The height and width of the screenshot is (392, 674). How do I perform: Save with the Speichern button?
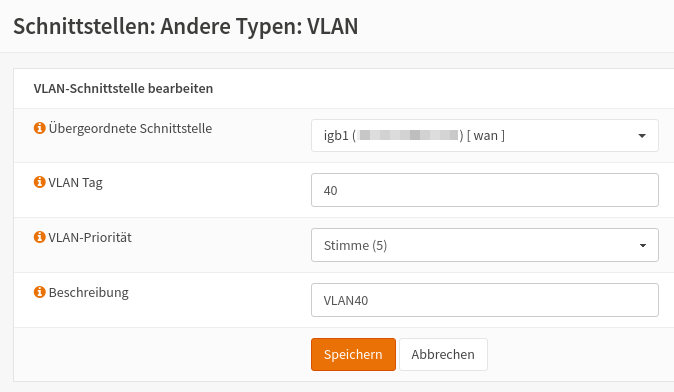[x=353, y=354]
